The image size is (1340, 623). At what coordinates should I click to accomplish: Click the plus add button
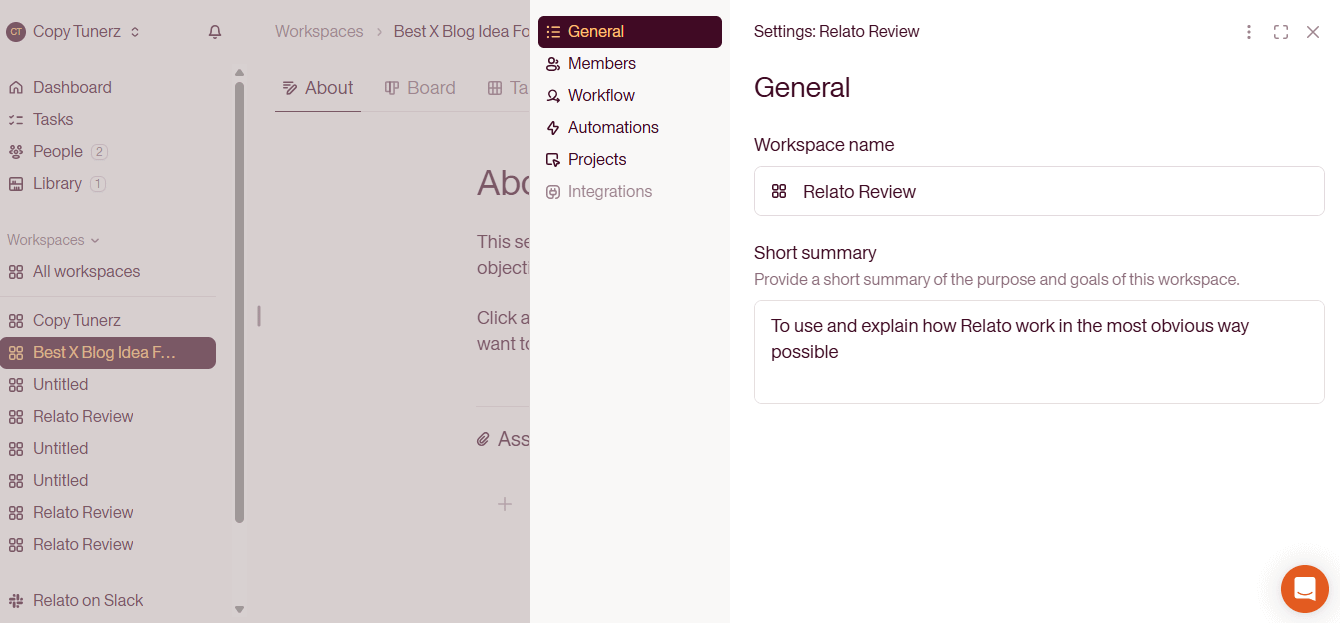[x=505, y=504]
